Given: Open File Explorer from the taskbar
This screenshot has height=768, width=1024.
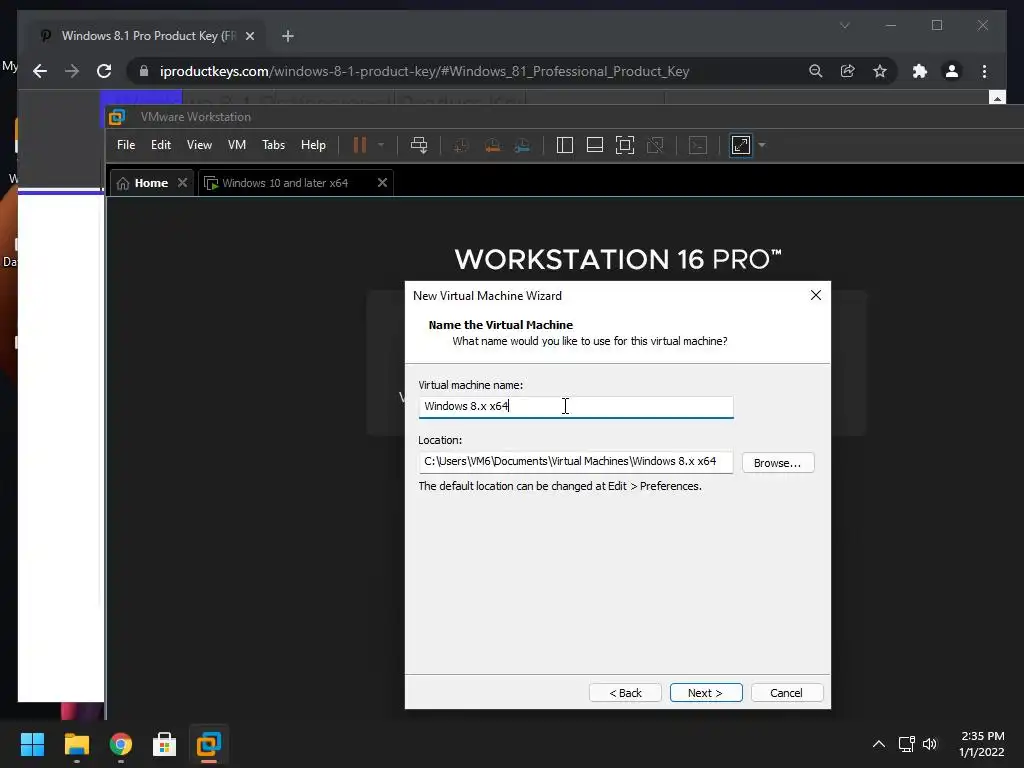Looking at the screenshot, I should tap(76, 744).
